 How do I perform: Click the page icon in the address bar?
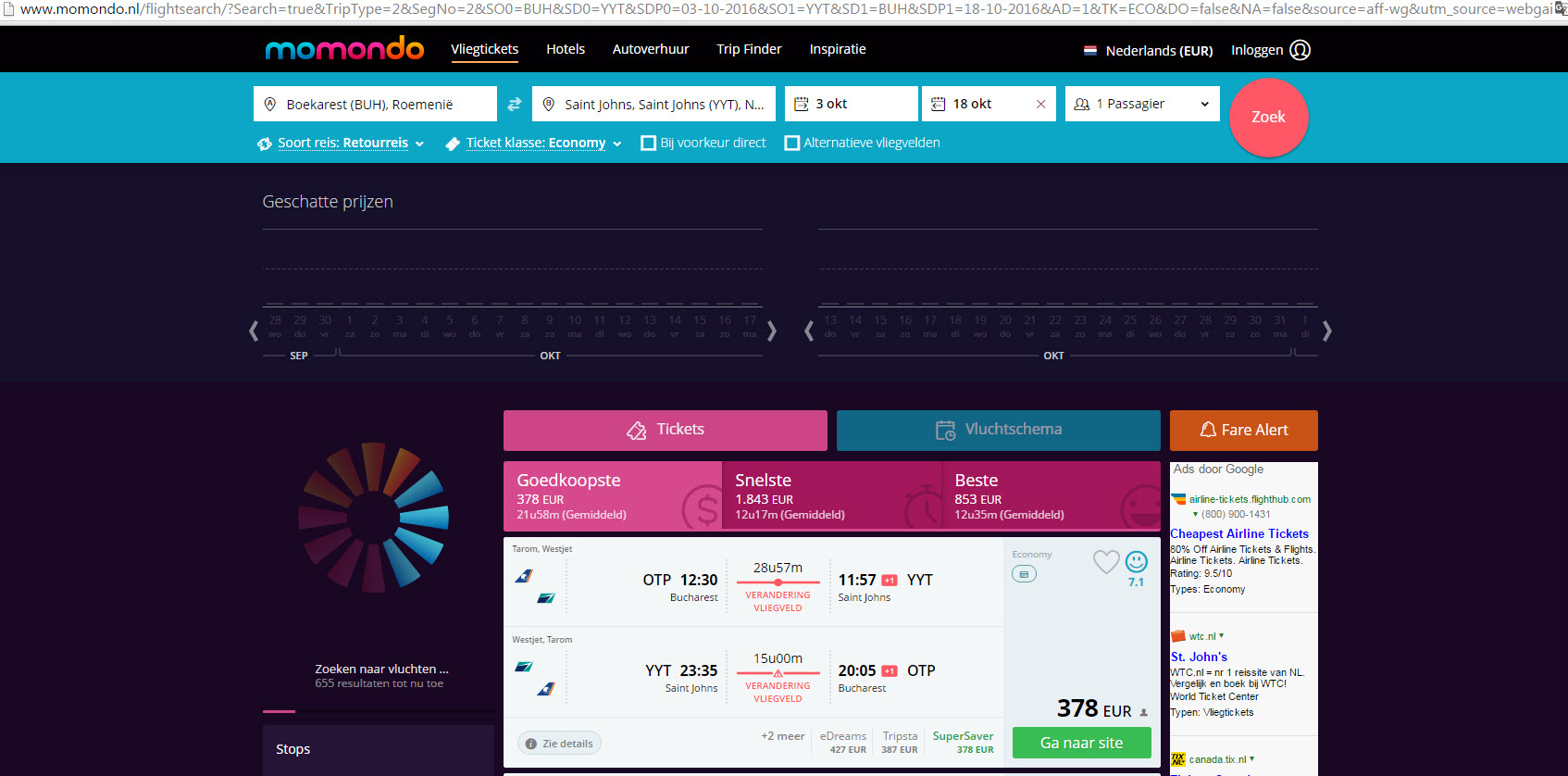click(8, 9)
